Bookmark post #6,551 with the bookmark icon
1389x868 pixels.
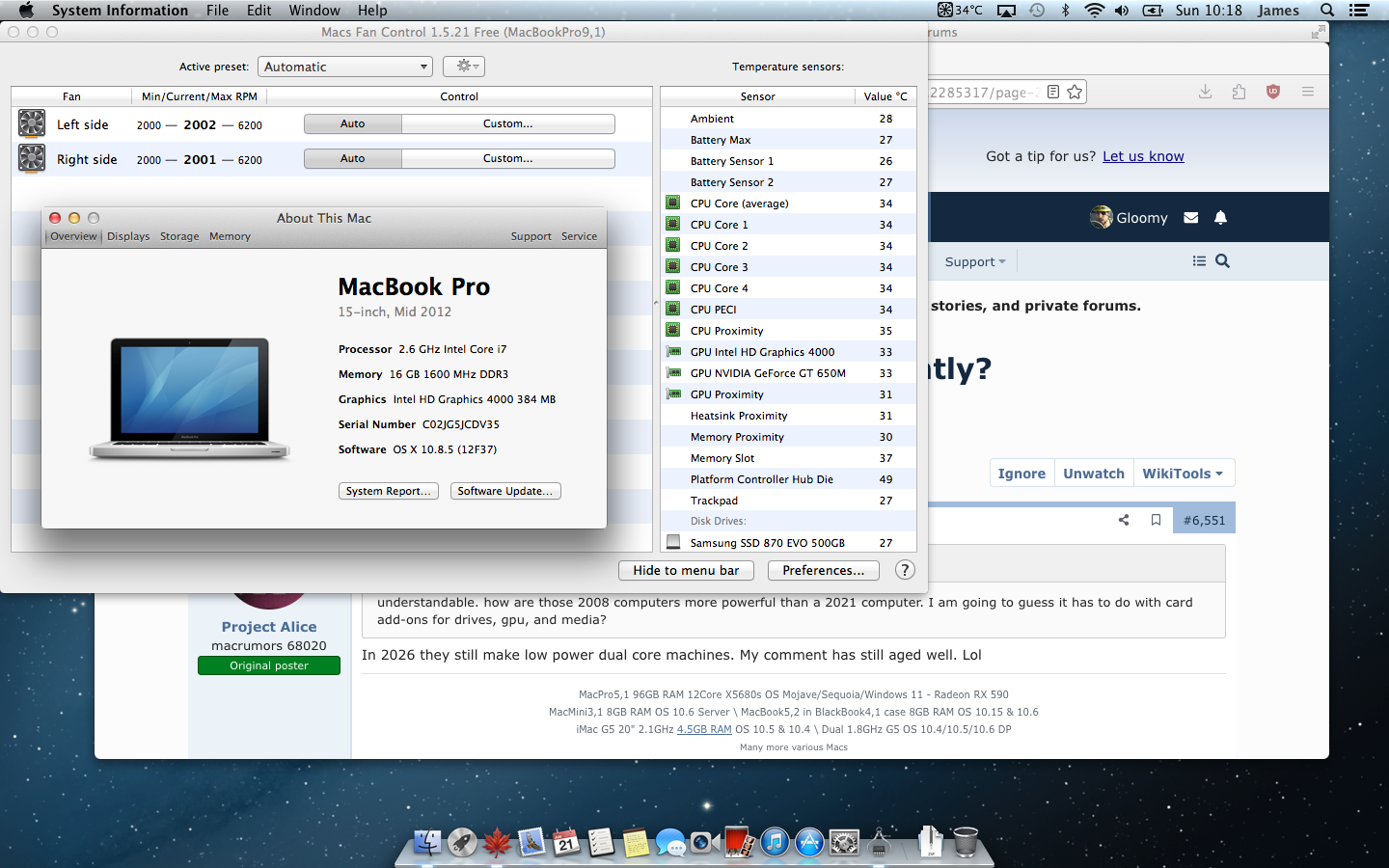(1156, 520)
